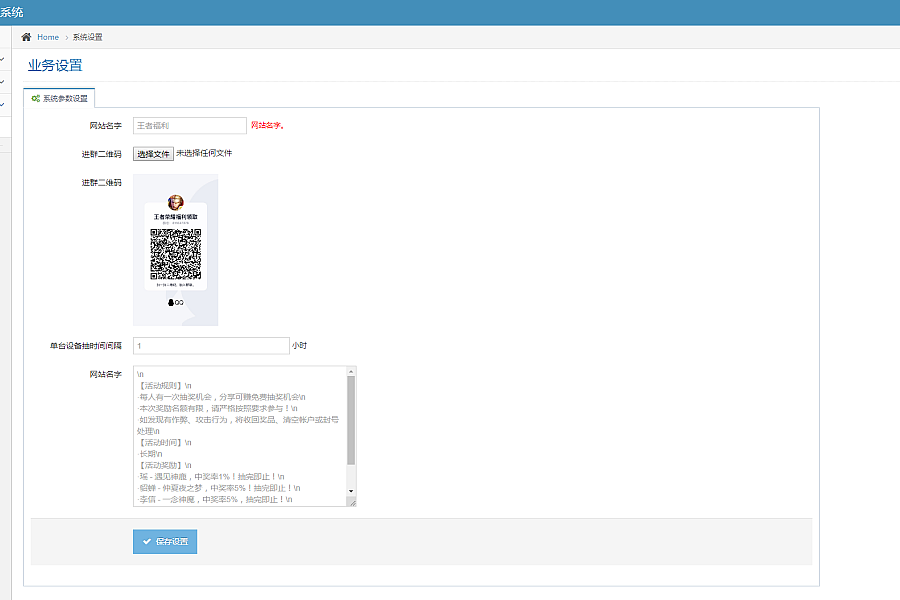Click the textarea scrollbar down arrow
Viewport: 900px width, 600px height.
pyautogui.click(x=351, y=491)
